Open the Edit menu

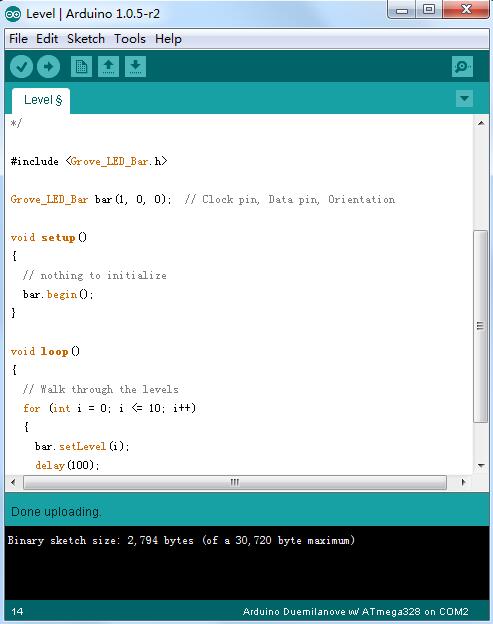pyautogui.click(x=47, y=39)
